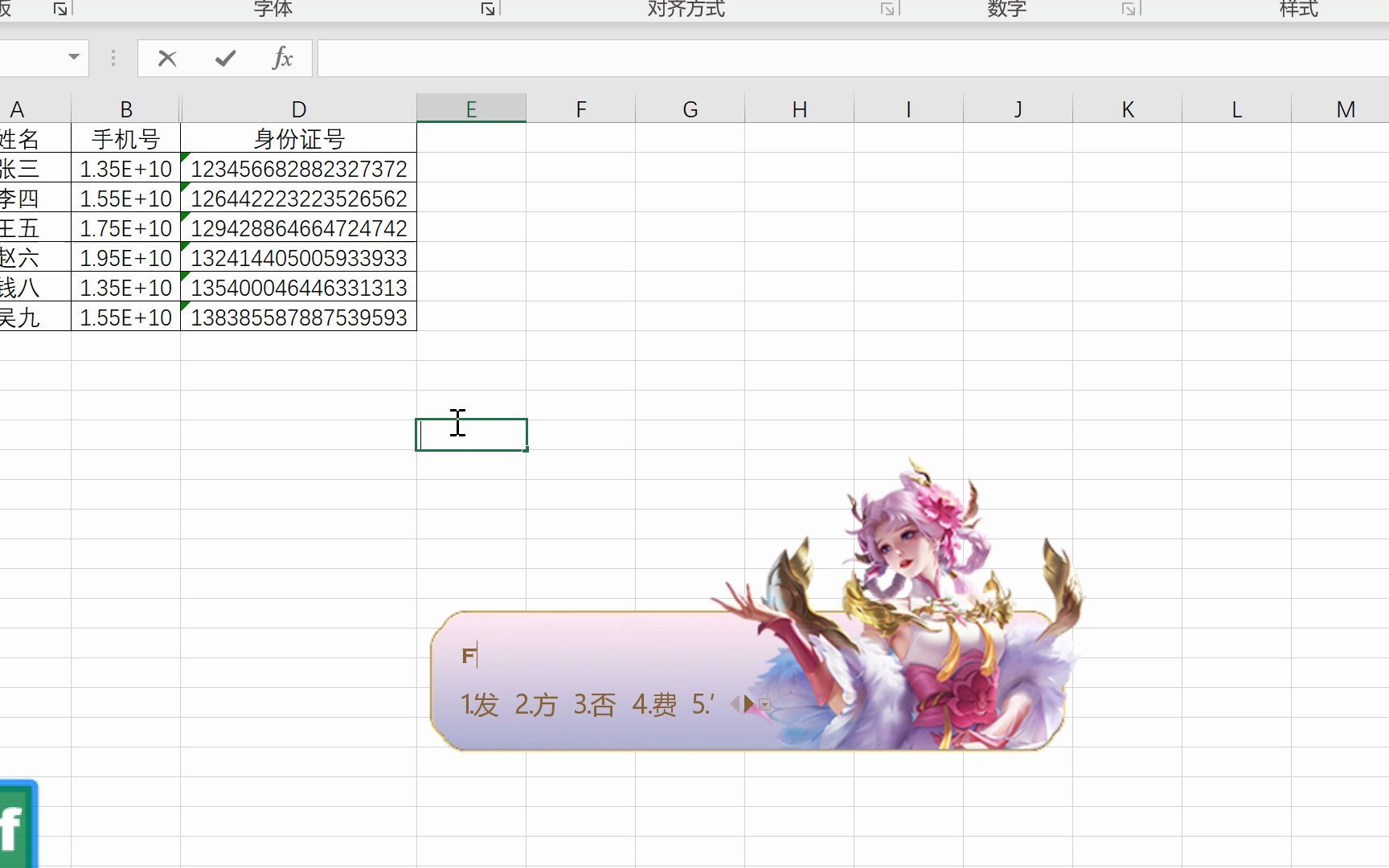Click inside the formula bar input

point(853,58)
